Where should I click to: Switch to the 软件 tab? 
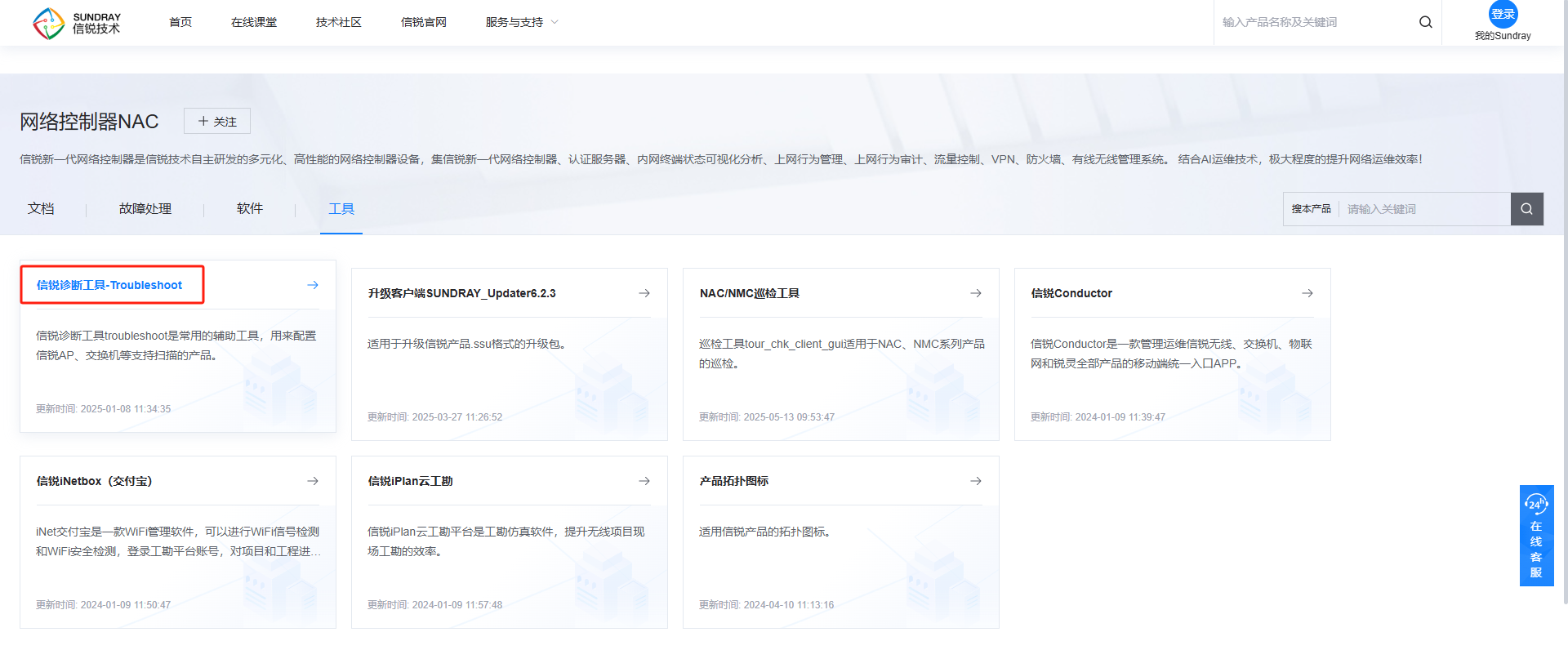[x=250, y=209]
